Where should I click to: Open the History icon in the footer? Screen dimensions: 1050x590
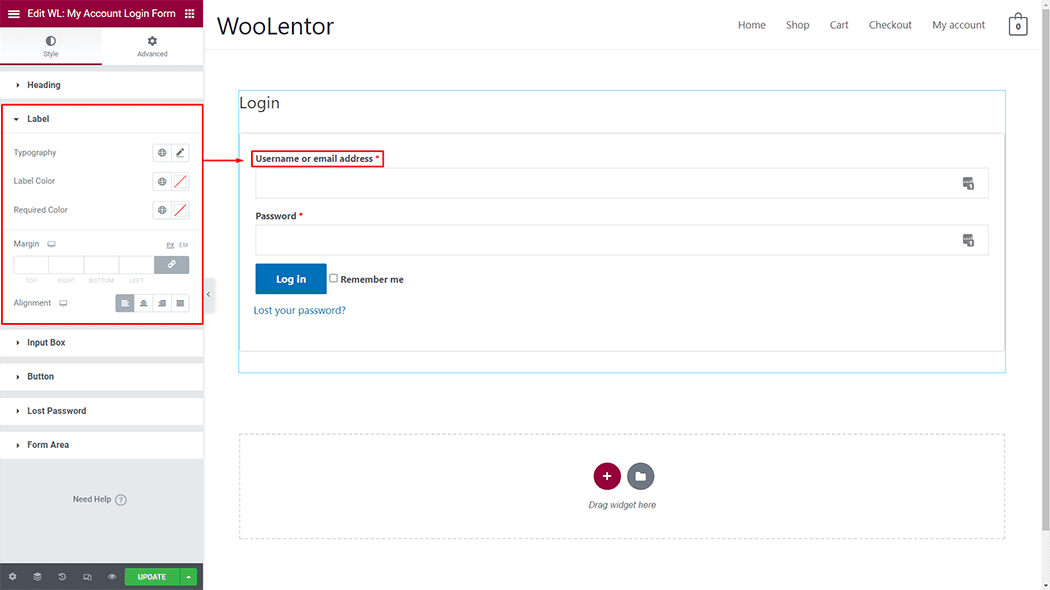click(x=62, y=577)
